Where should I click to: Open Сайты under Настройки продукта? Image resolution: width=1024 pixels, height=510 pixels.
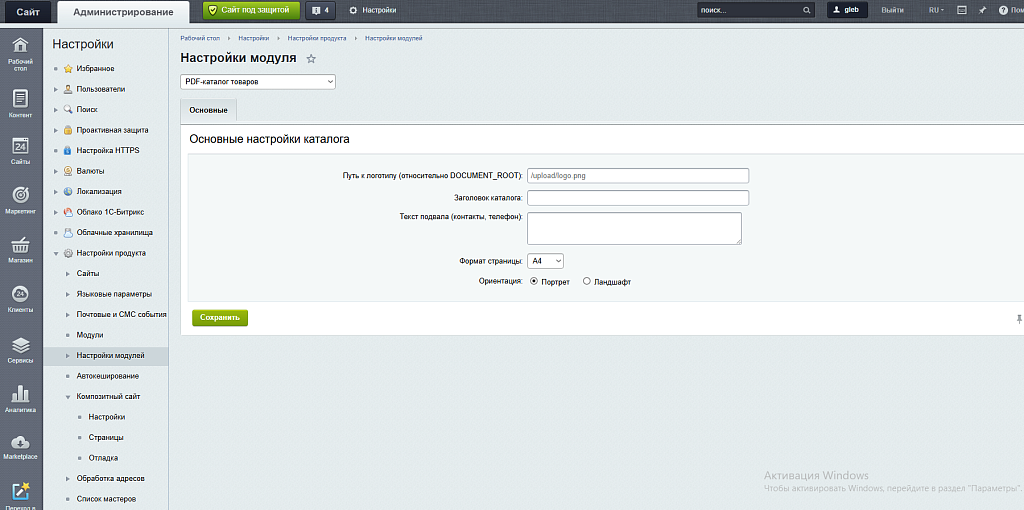88,274
